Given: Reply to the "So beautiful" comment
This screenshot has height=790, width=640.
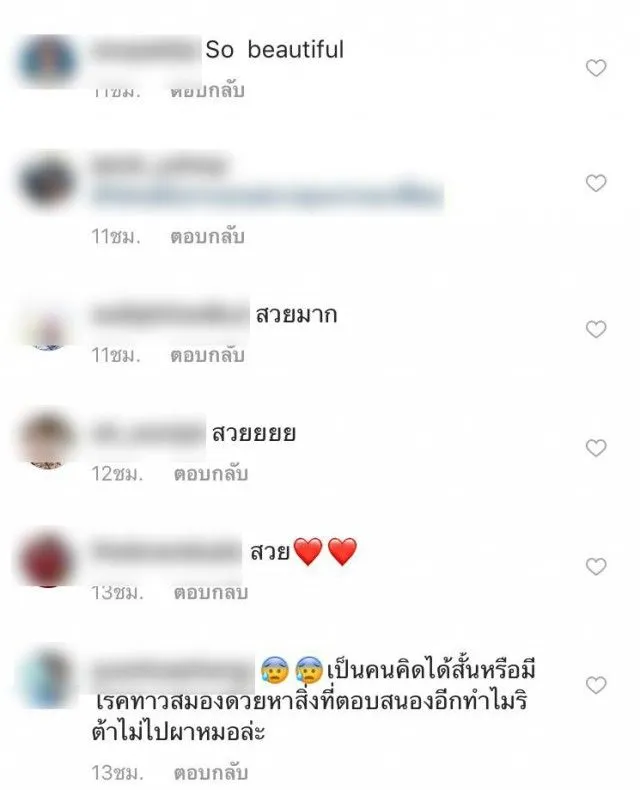Looking at the screenshot, I should [207, 91].
